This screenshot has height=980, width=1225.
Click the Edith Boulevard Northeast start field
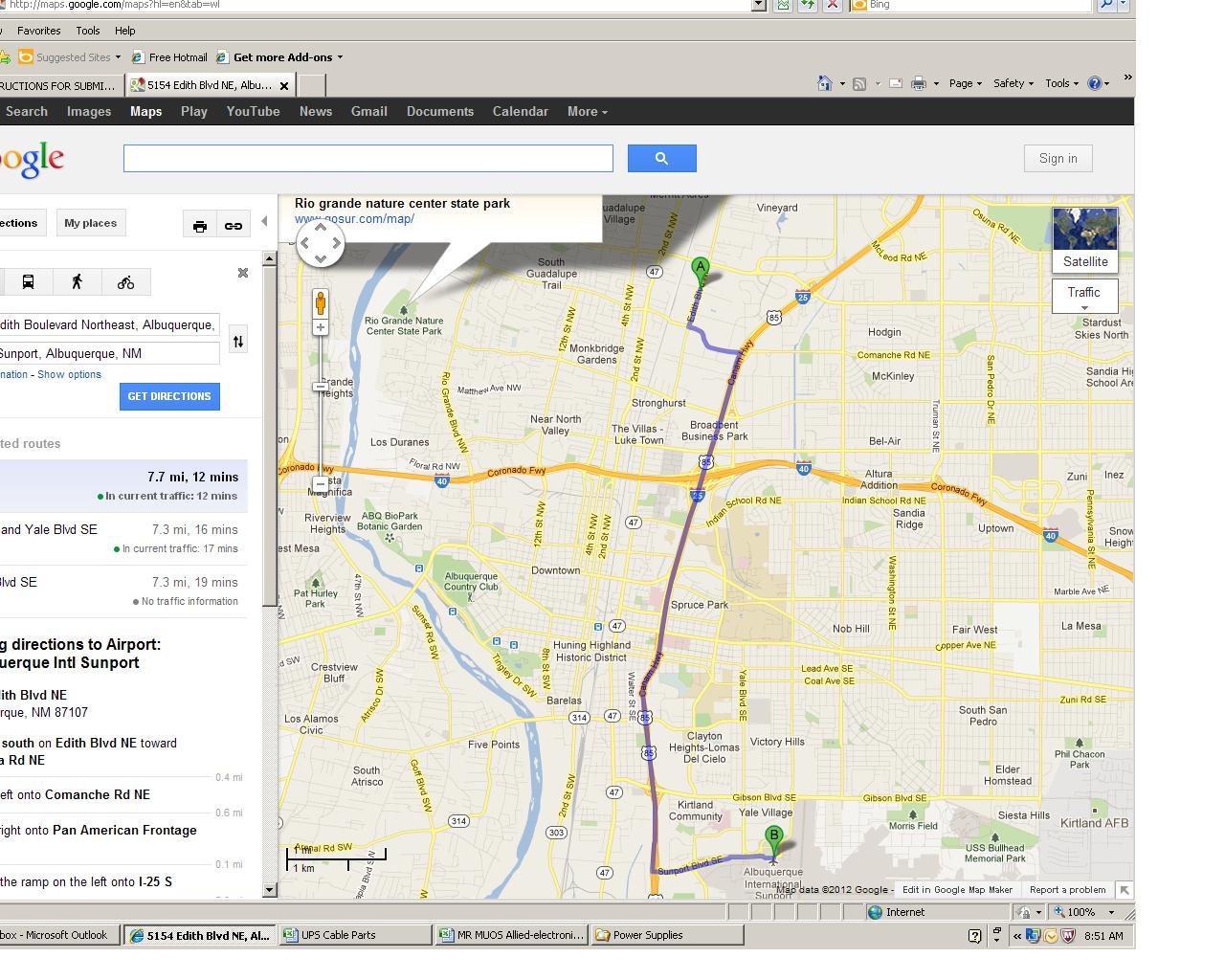[109, 325]
